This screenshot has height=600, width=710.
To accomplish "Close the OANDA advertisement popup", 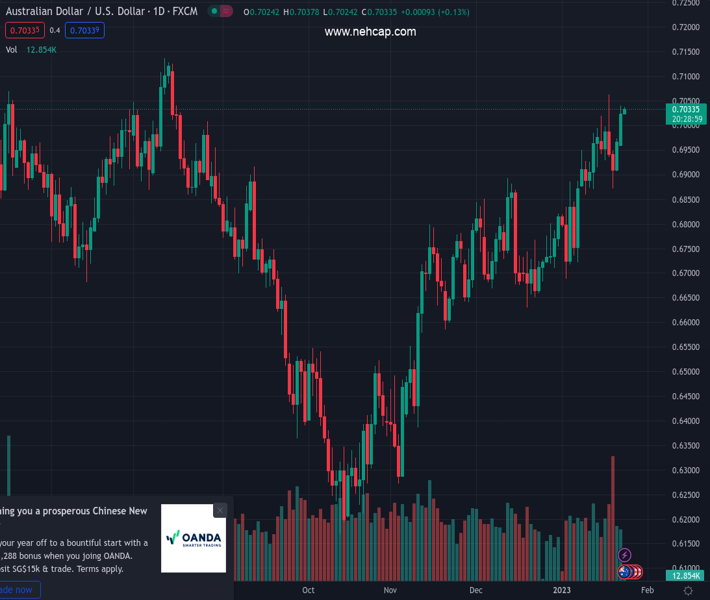I will click(x=220, y=510).
